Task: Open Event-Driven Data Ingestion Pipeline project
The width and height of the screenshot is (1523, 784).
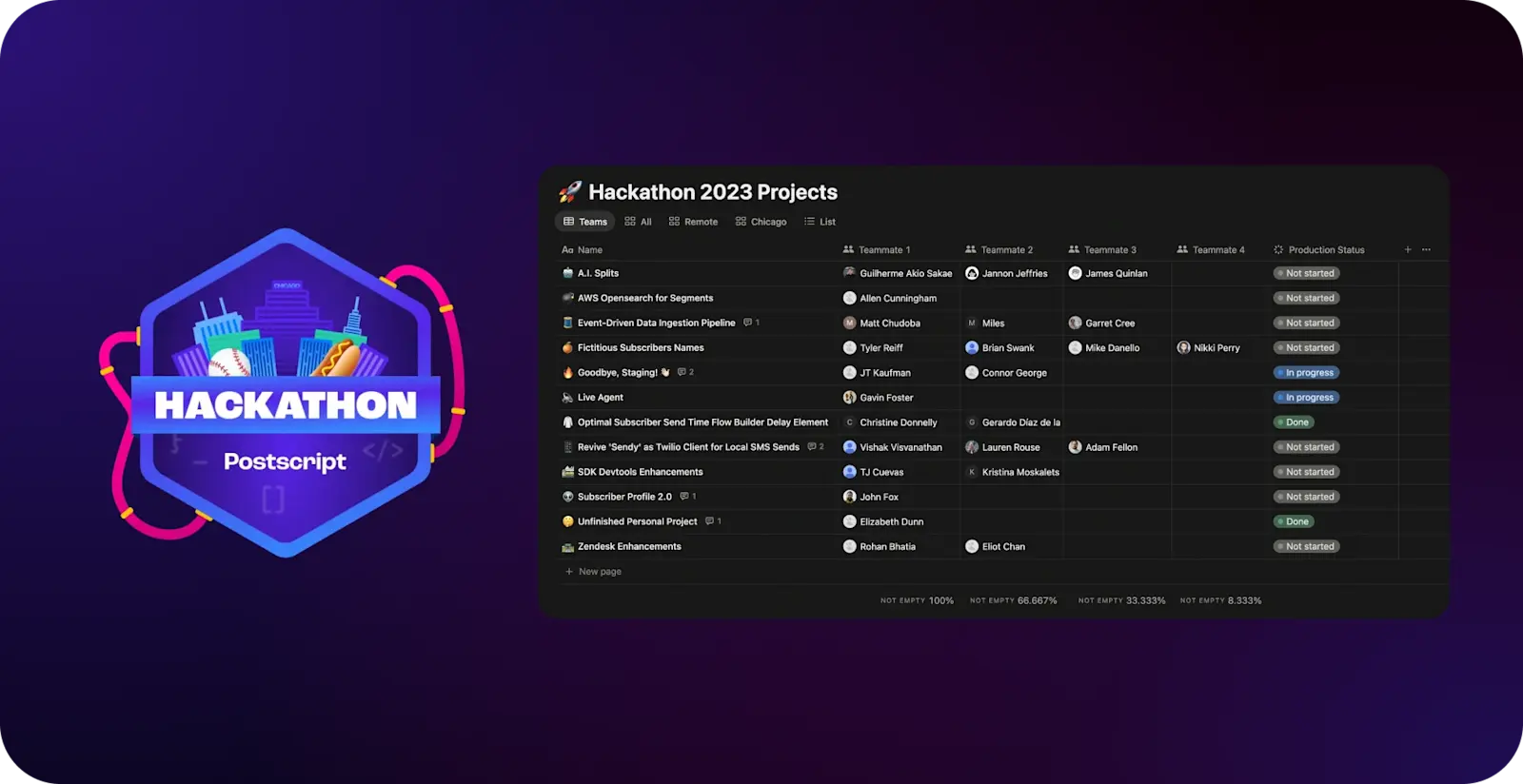Action: pyautogui.click(x=656, y=323)
